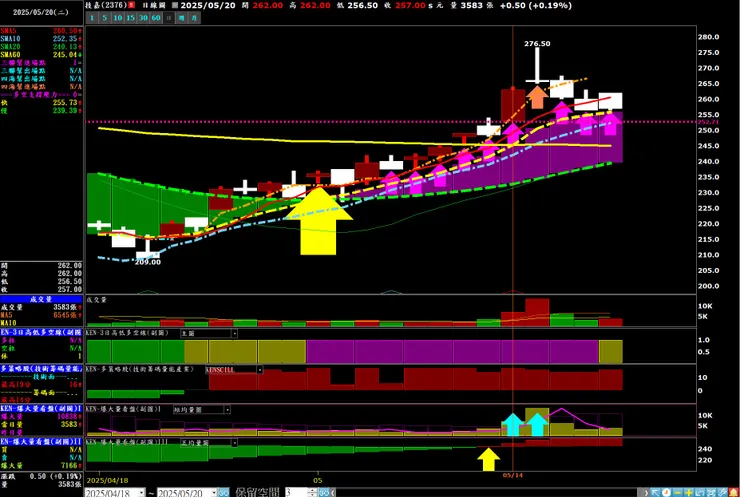Click the round orange clock icon in bottom toolbar
Viewport: 740px width, 497px height.
tap(666, 493)
